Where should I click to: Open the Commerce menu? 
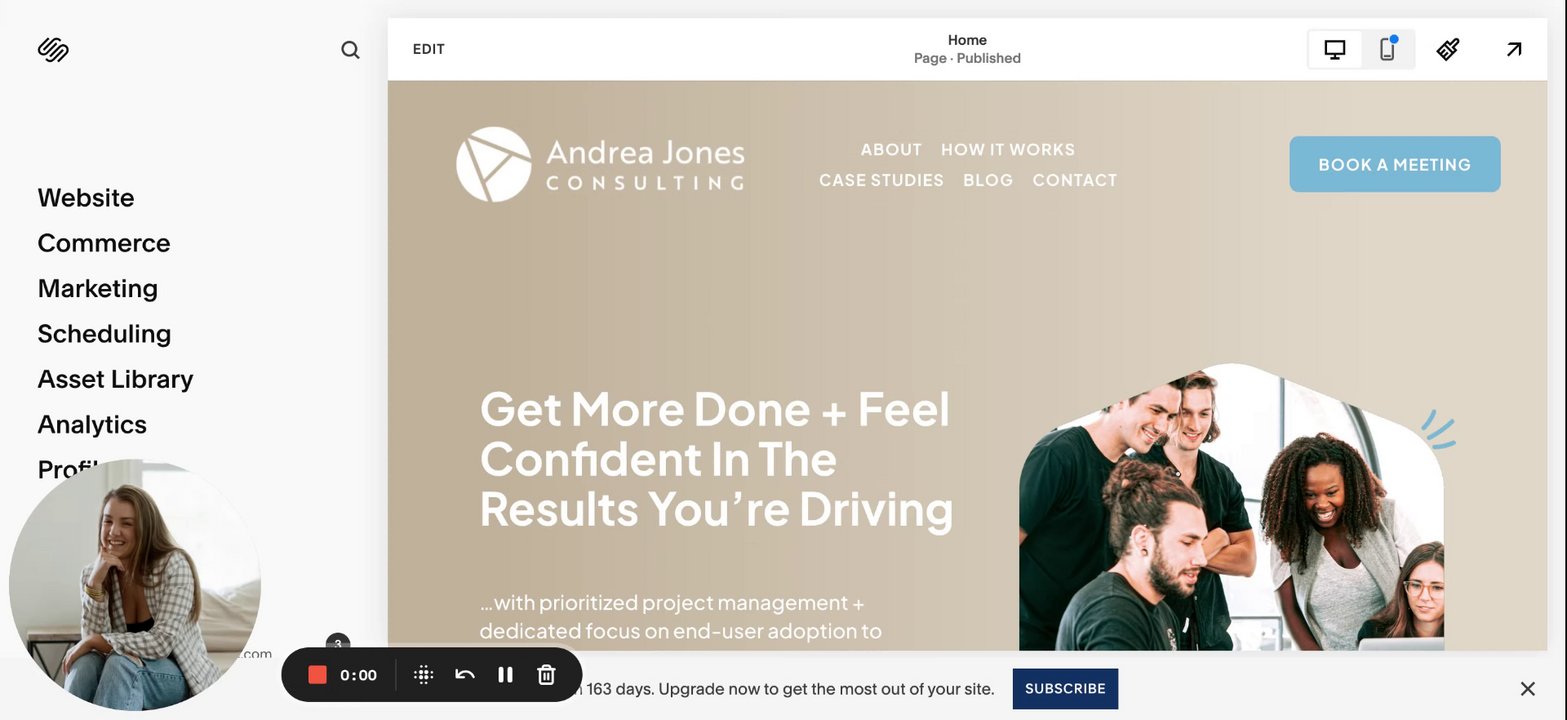[x=104, y=243]
